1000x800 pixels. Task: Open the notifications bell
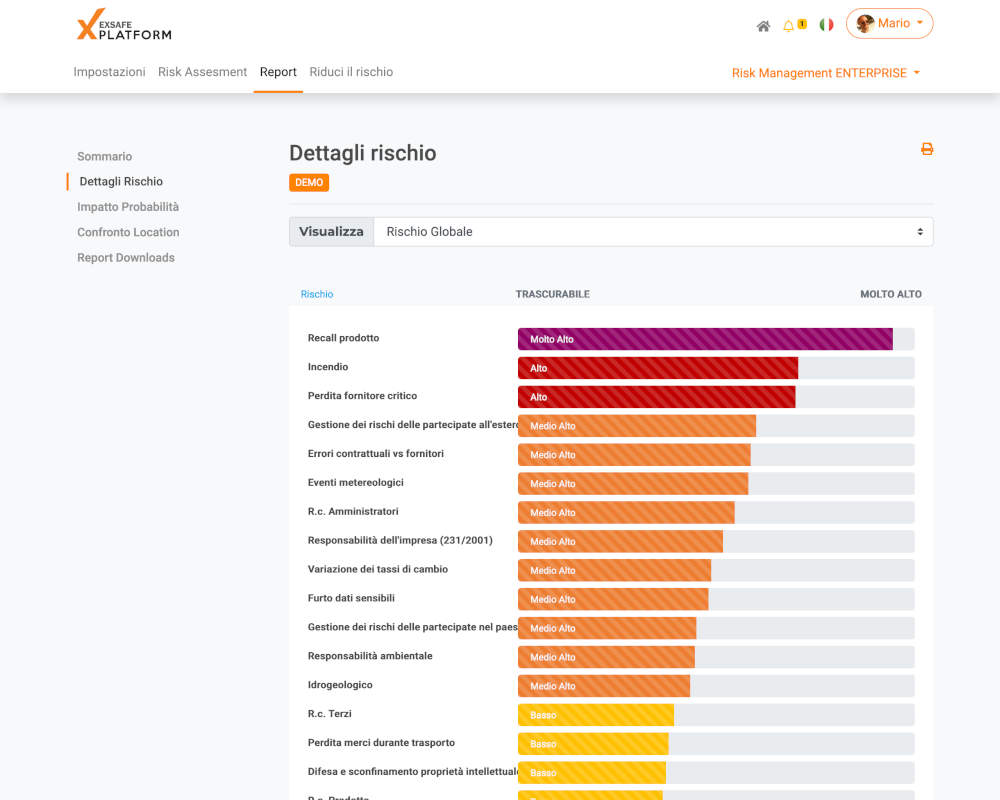tap(789, 26)
